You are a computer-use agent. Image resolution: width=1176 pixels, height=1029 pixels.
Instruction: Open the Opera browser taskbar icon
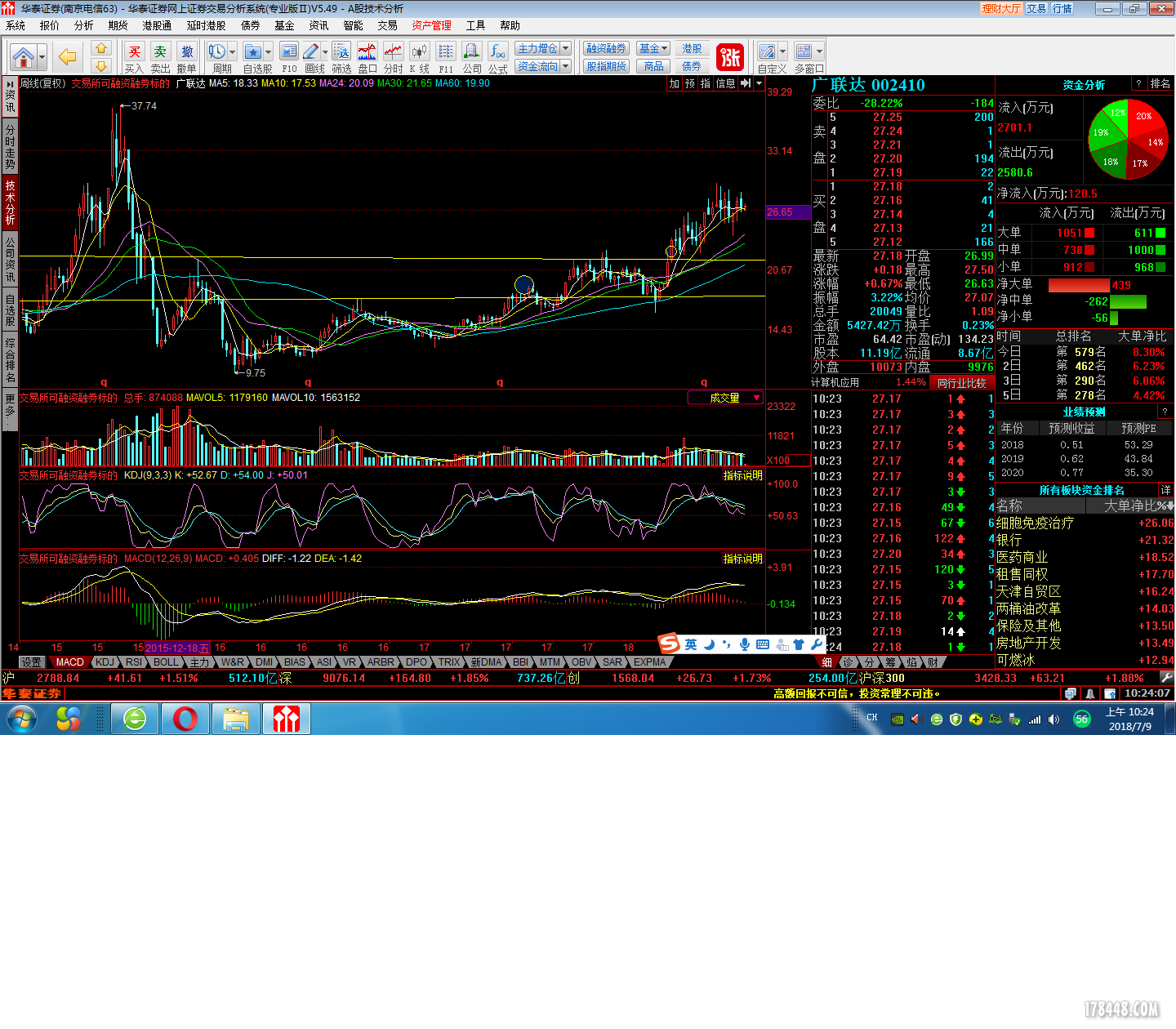[x=185, y=719]
